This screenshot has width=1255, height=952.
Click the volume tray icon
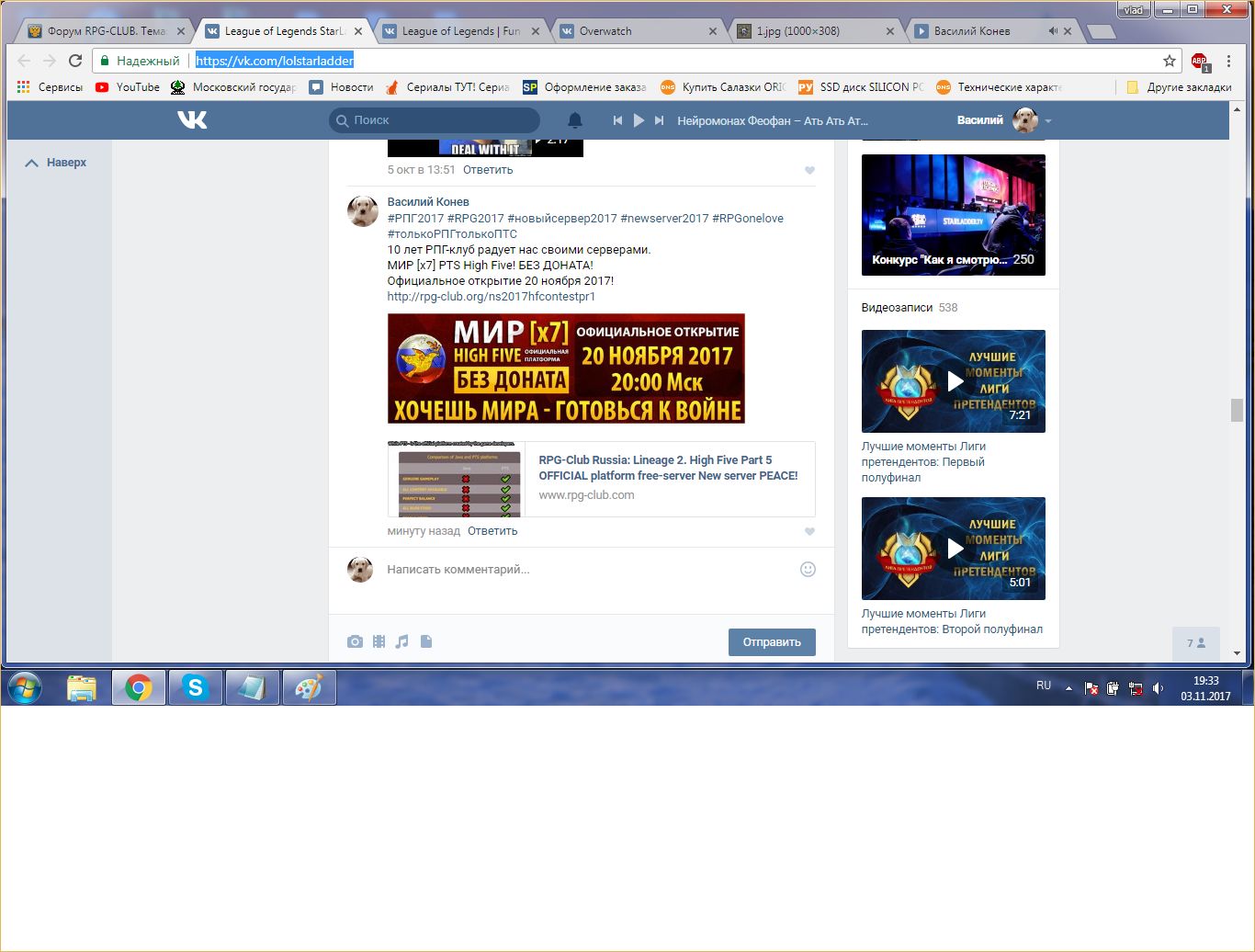pos(1158,687)
